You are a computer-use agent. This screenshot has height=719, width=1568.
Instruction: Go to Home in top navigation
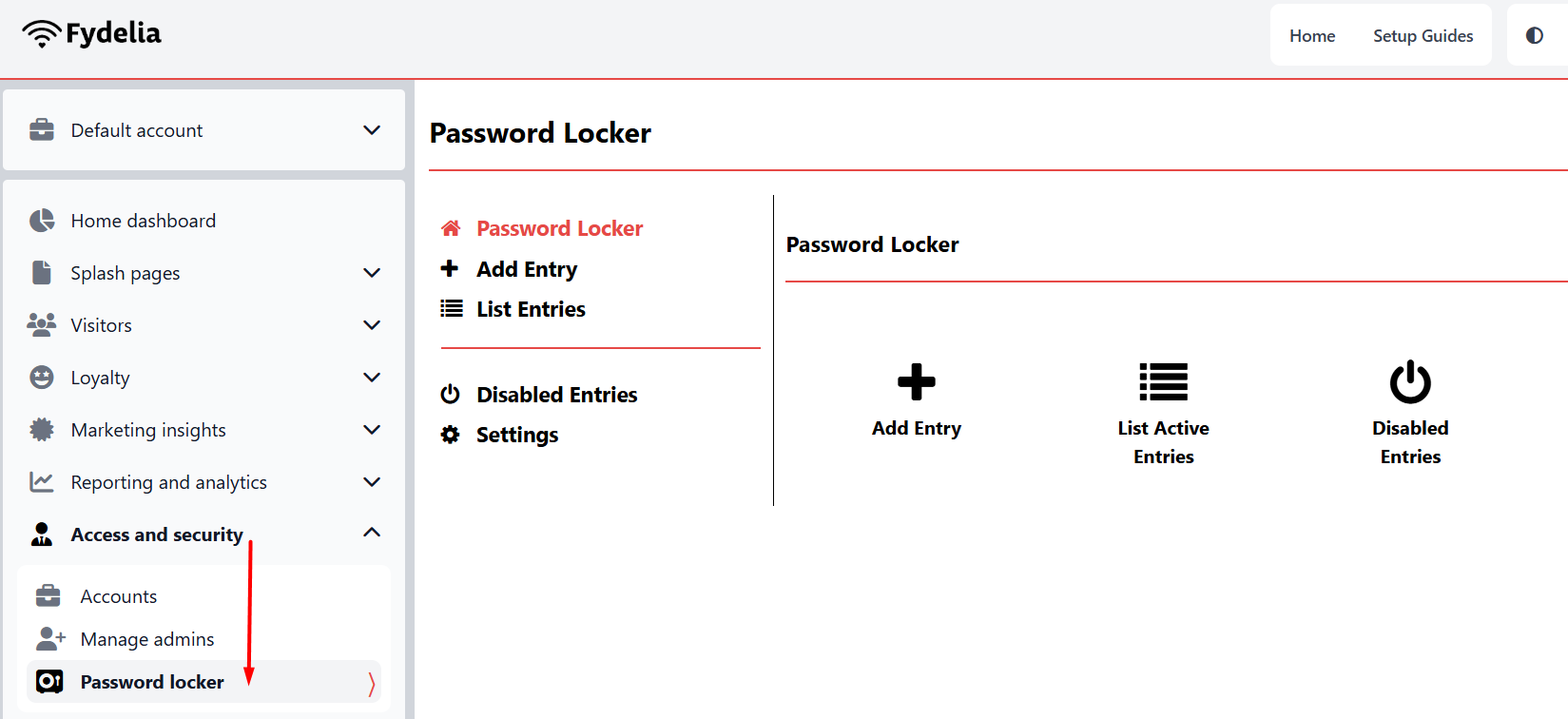1312,36
